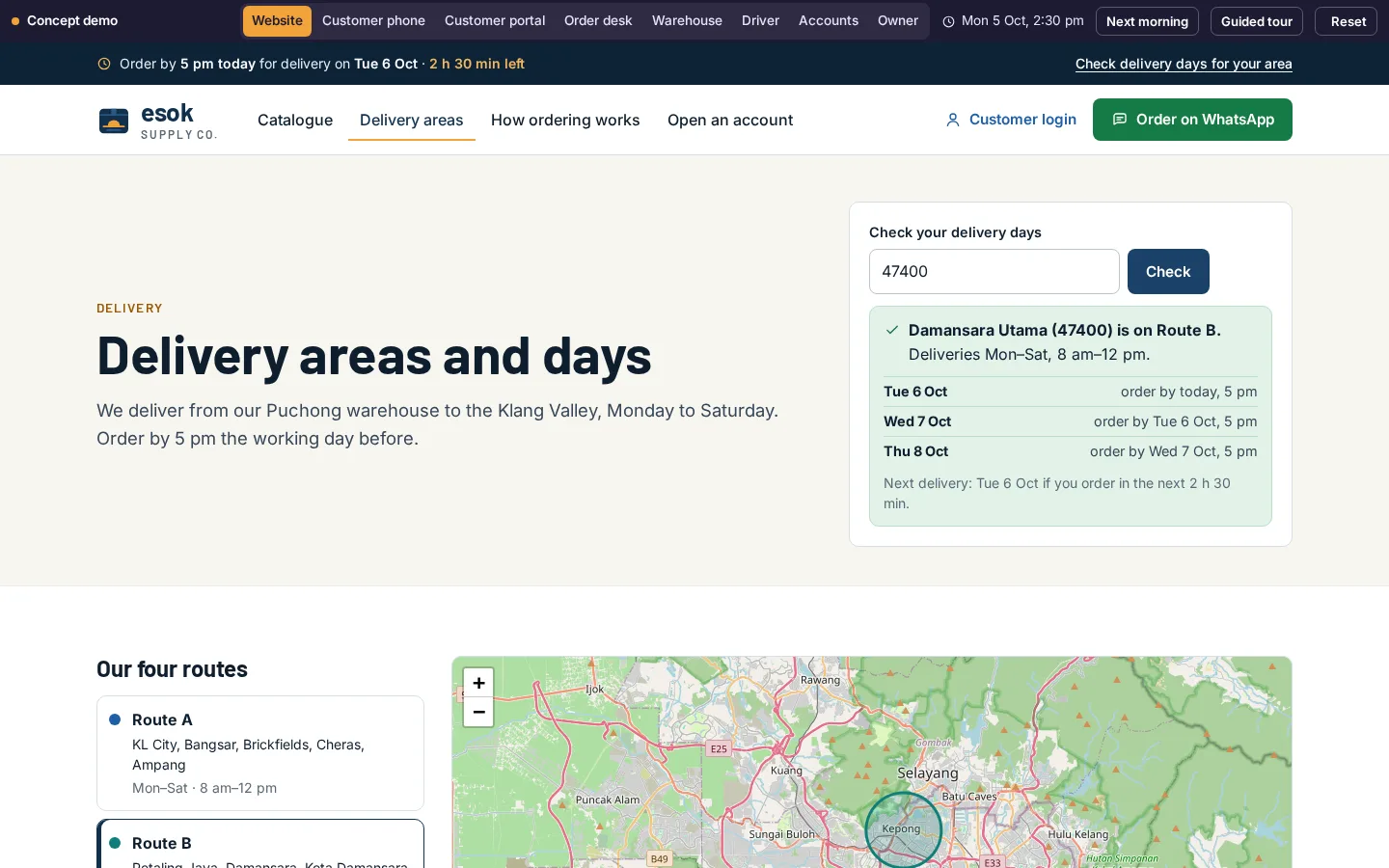Click the clock icon beside demo date
This screenshot has width=1389, height=868.
(x=948, y=21)
